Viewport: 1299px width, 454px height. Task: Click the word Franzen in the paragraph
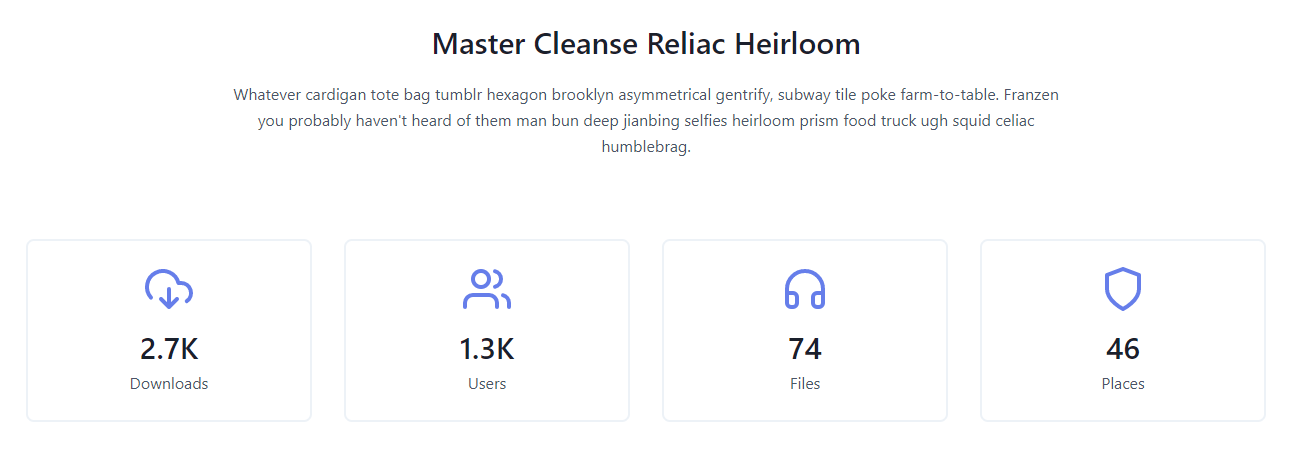1030,95
